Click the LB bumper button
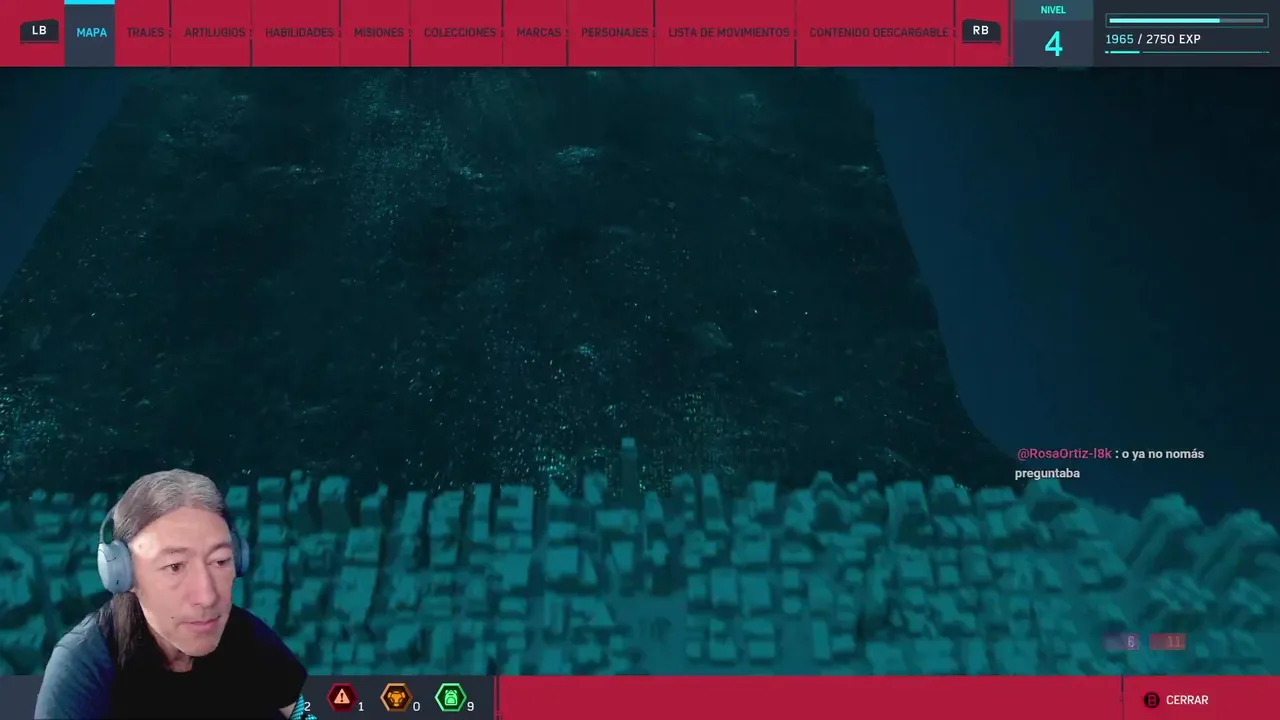The image size is (1280, 720). coord(39,31)
